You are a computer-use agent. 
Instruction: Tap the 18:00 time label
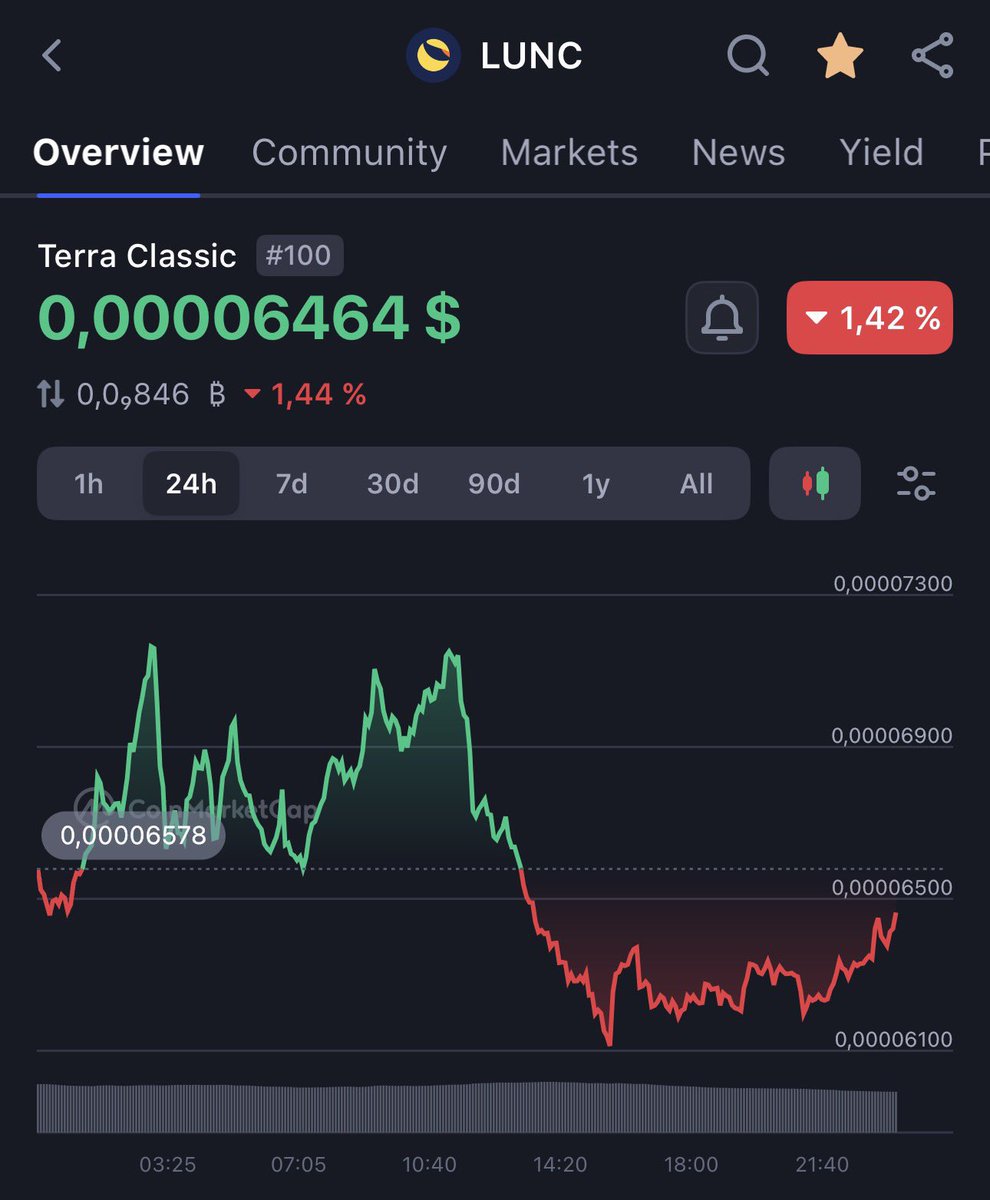[x=691, y=1165]
